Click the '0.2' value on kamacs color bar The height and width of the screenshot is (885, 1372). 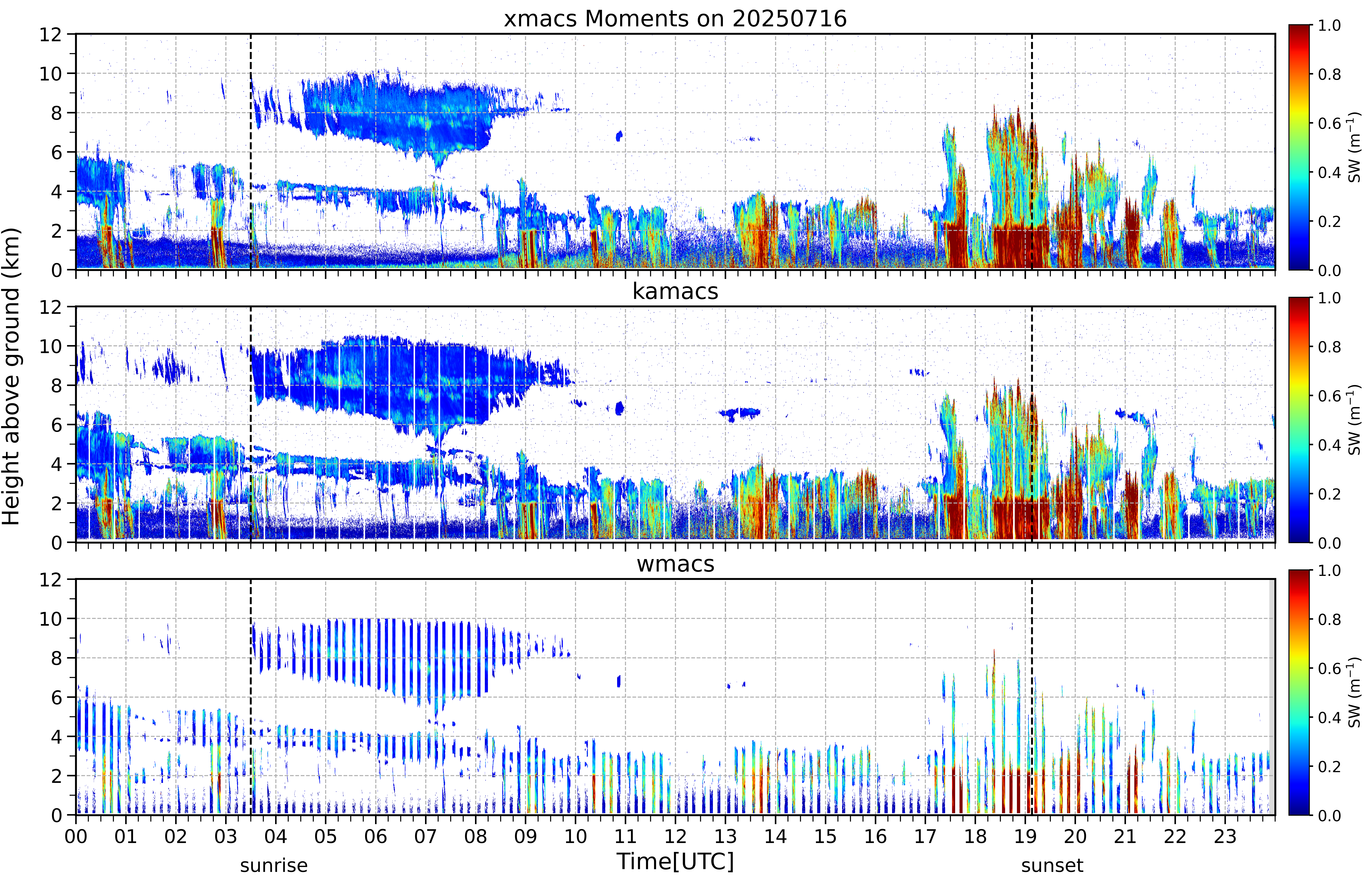(1329, 494)
